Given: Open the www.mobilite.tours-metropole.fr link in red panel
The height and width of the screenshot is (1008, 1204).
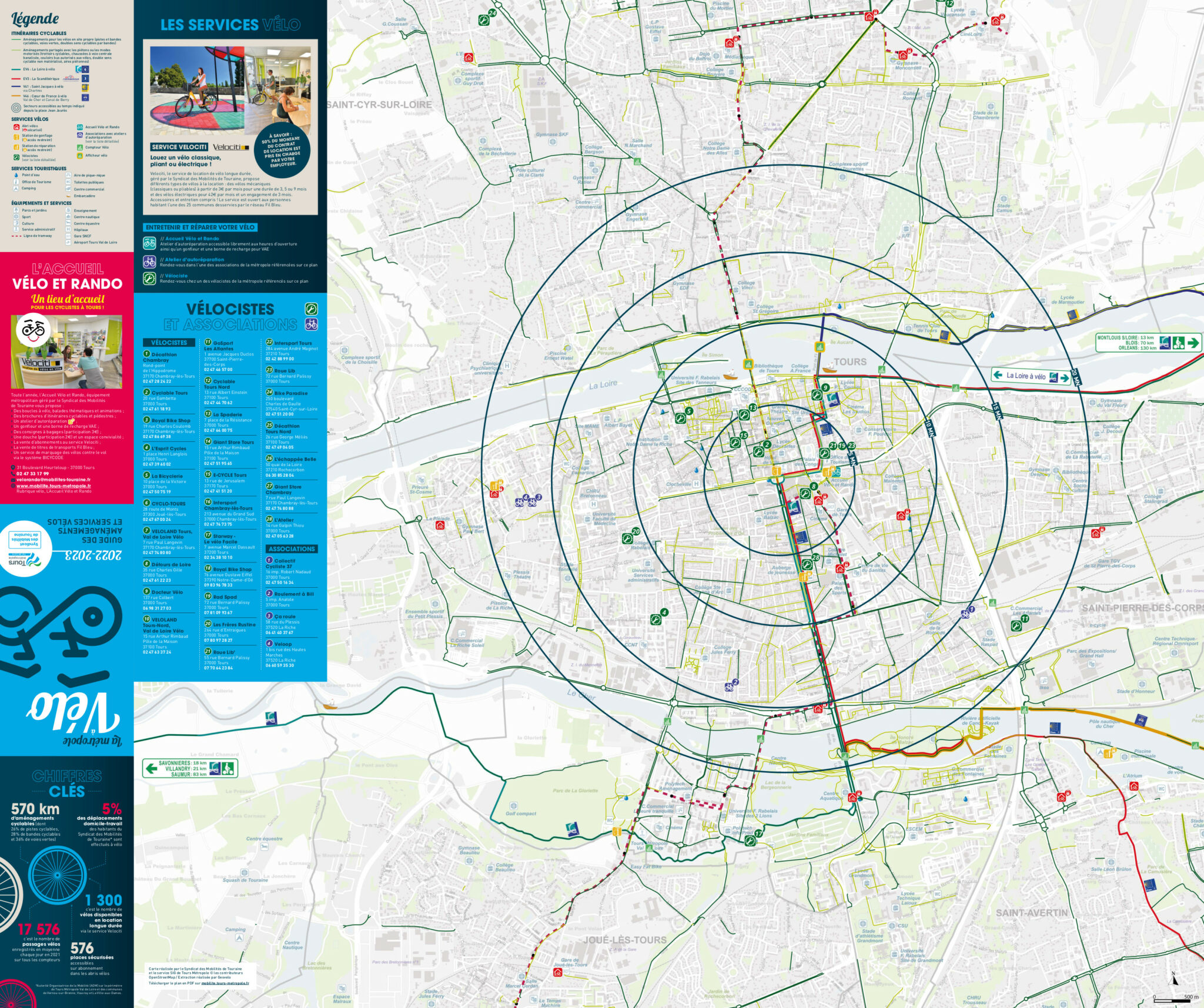Looking at the screenshot, I should coord(53,486).
